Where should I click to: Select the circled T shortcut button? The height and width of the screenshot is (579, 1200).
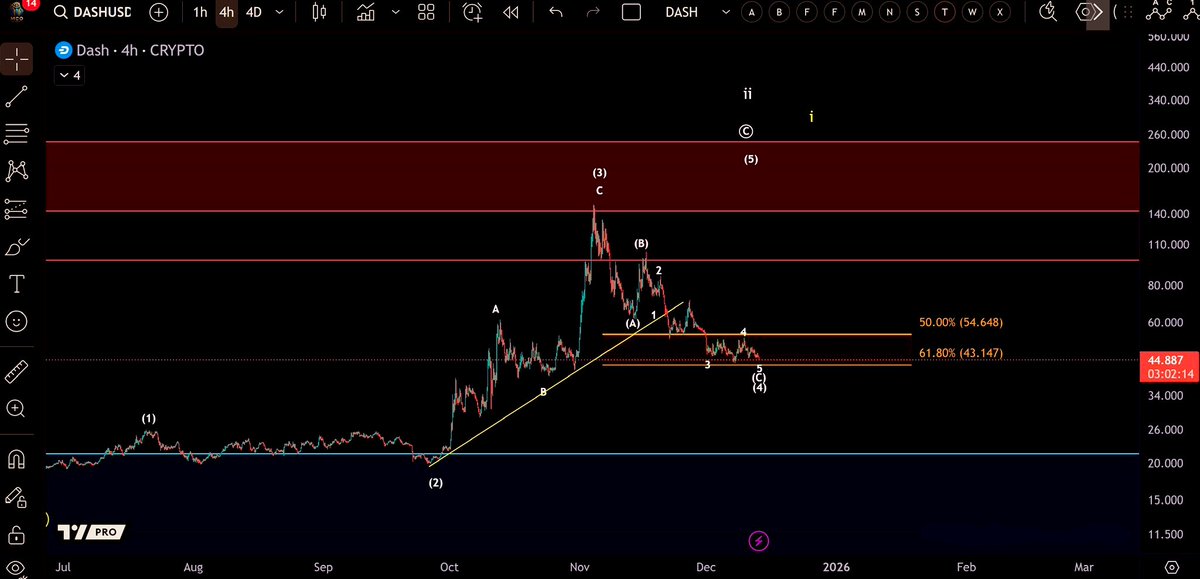(945, 12)
